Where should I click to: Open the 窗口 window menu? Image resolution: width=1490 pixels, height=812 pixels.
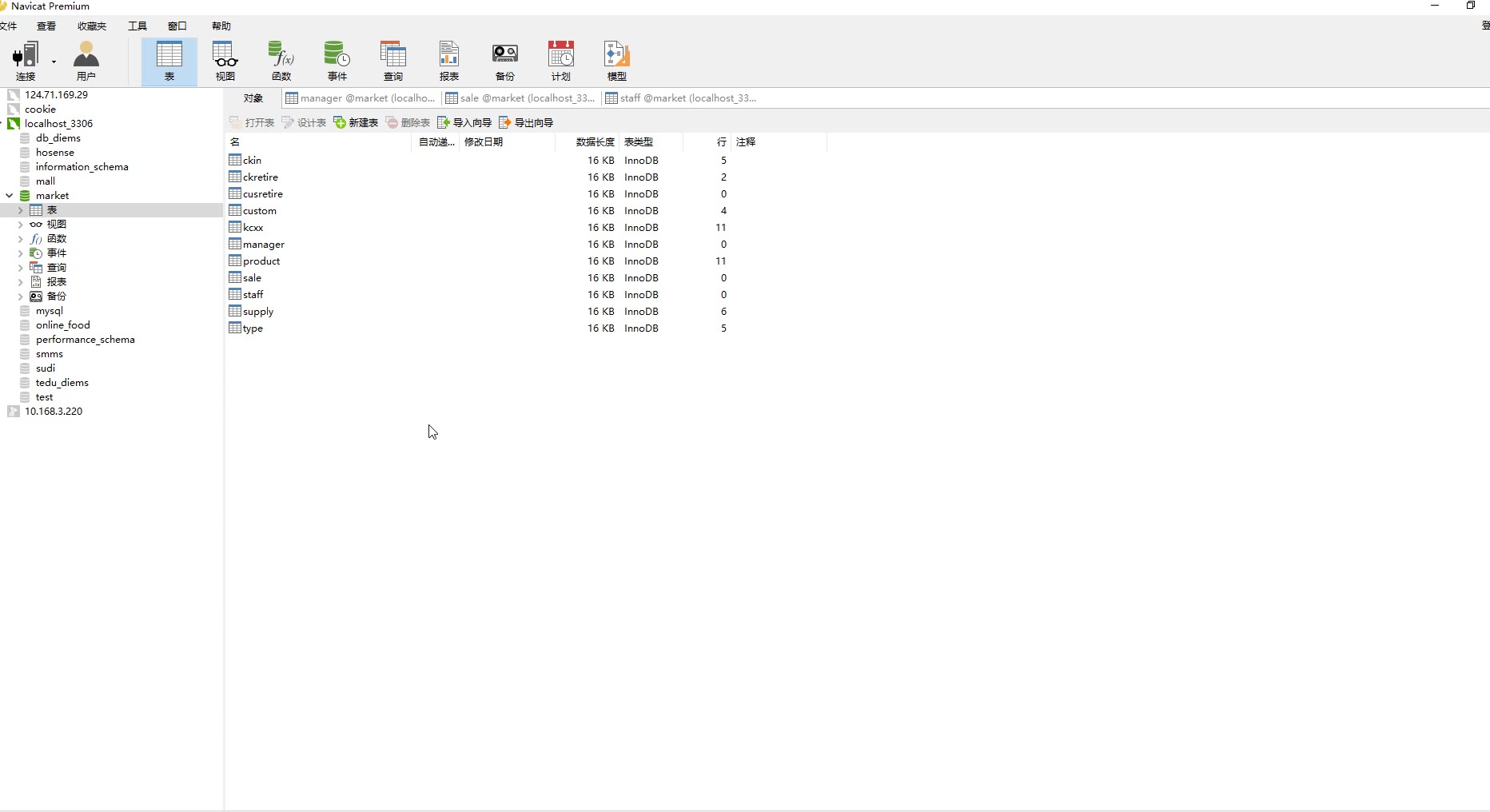pos(177,26)
